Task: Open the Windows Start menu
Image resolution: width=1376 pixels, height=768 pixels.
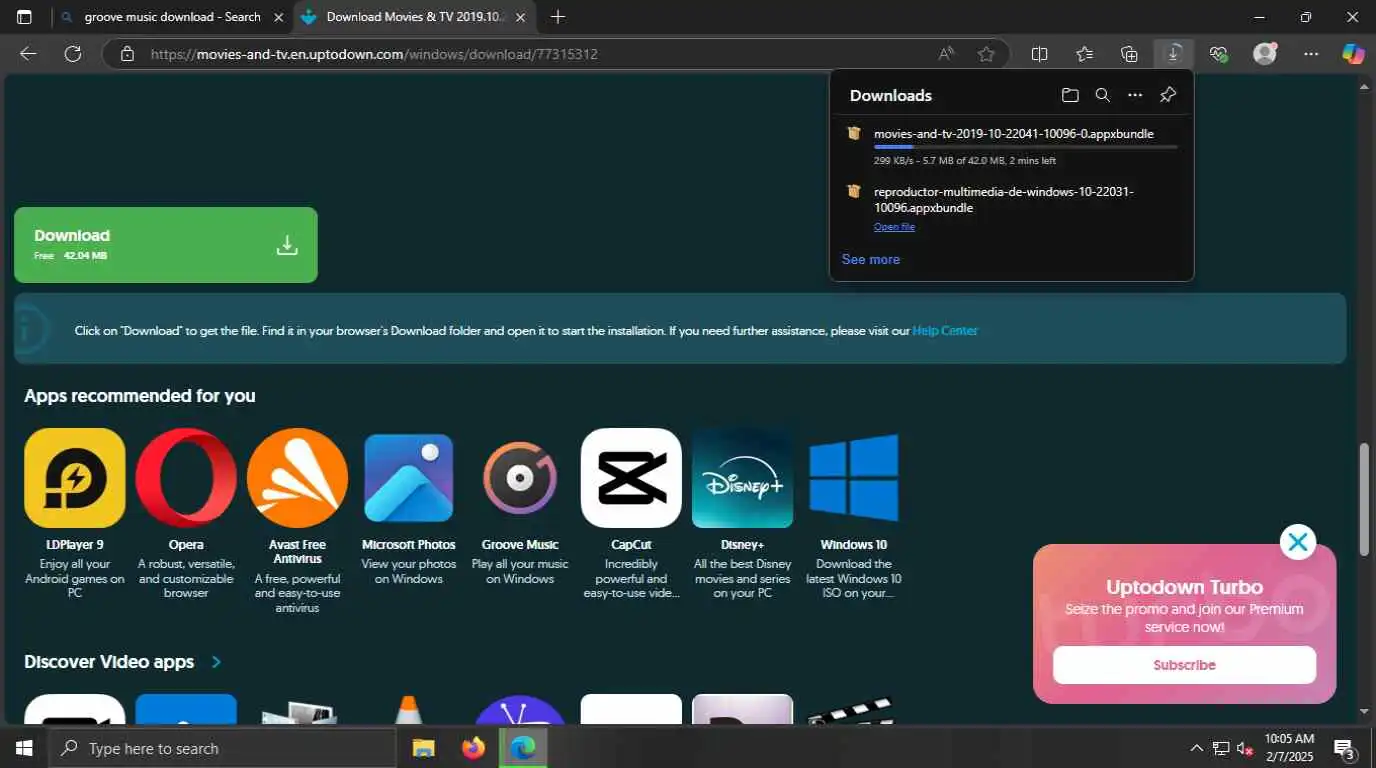Action: coord(24,748)
